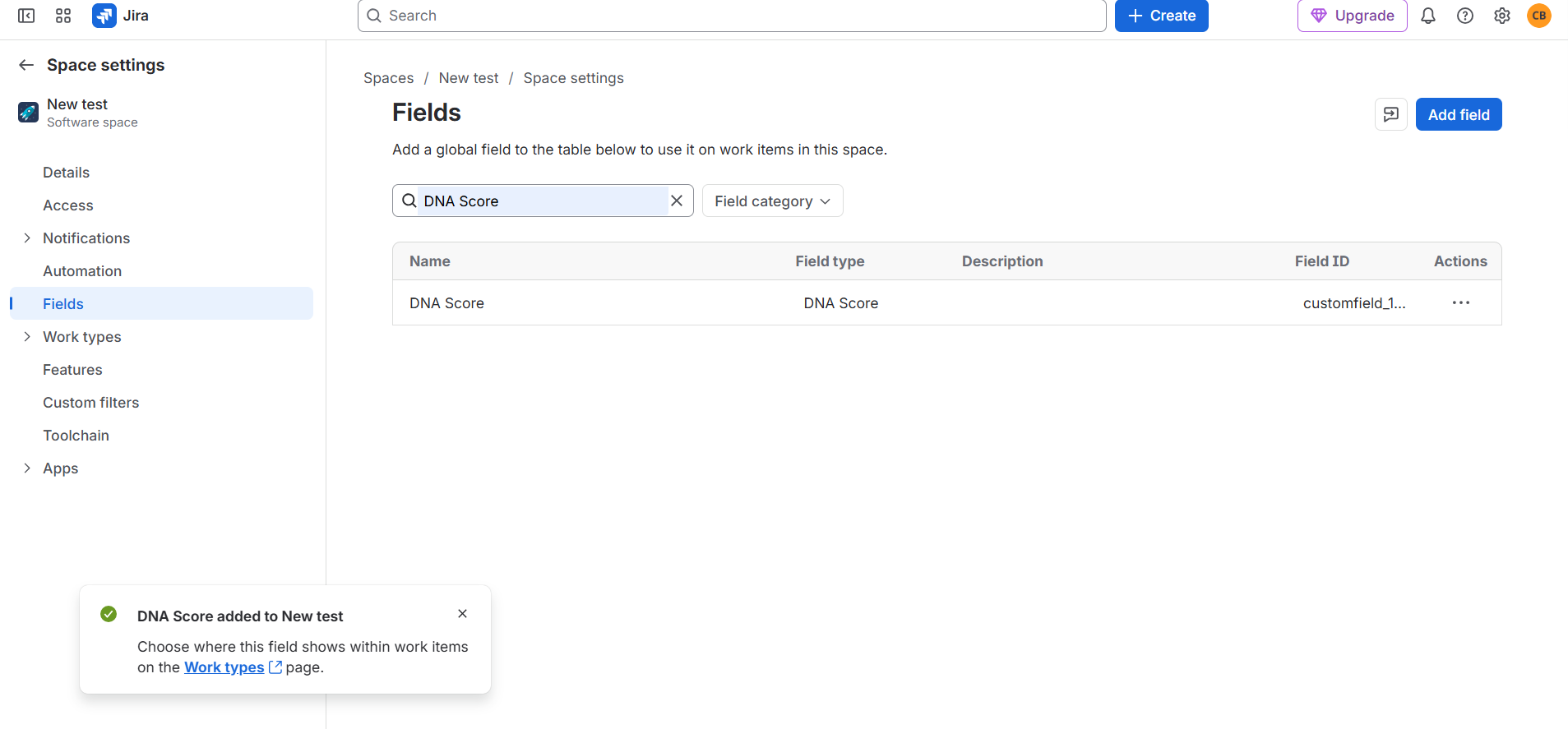This screenshot has width=1568, height=729.
Task: Expand the Apps section
Action: click(27, 468)
